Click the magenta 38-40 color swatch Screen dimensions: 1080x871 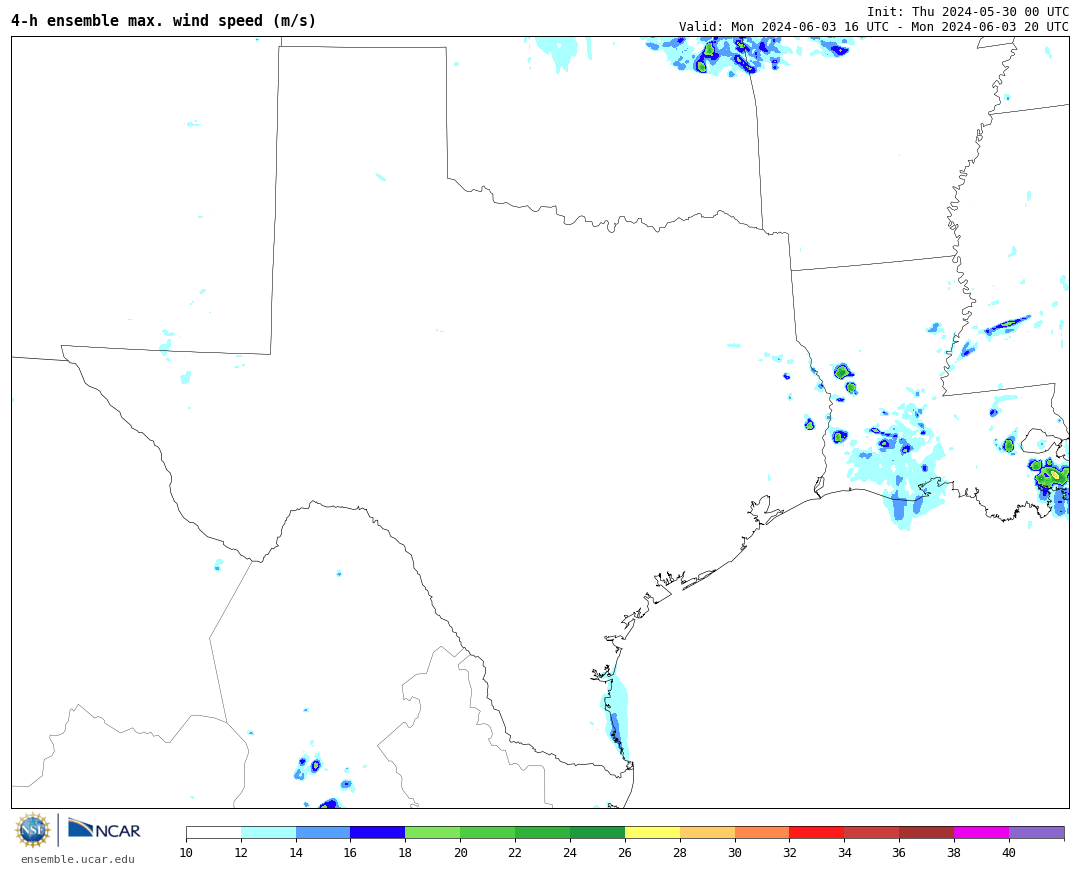pos(982,832)
